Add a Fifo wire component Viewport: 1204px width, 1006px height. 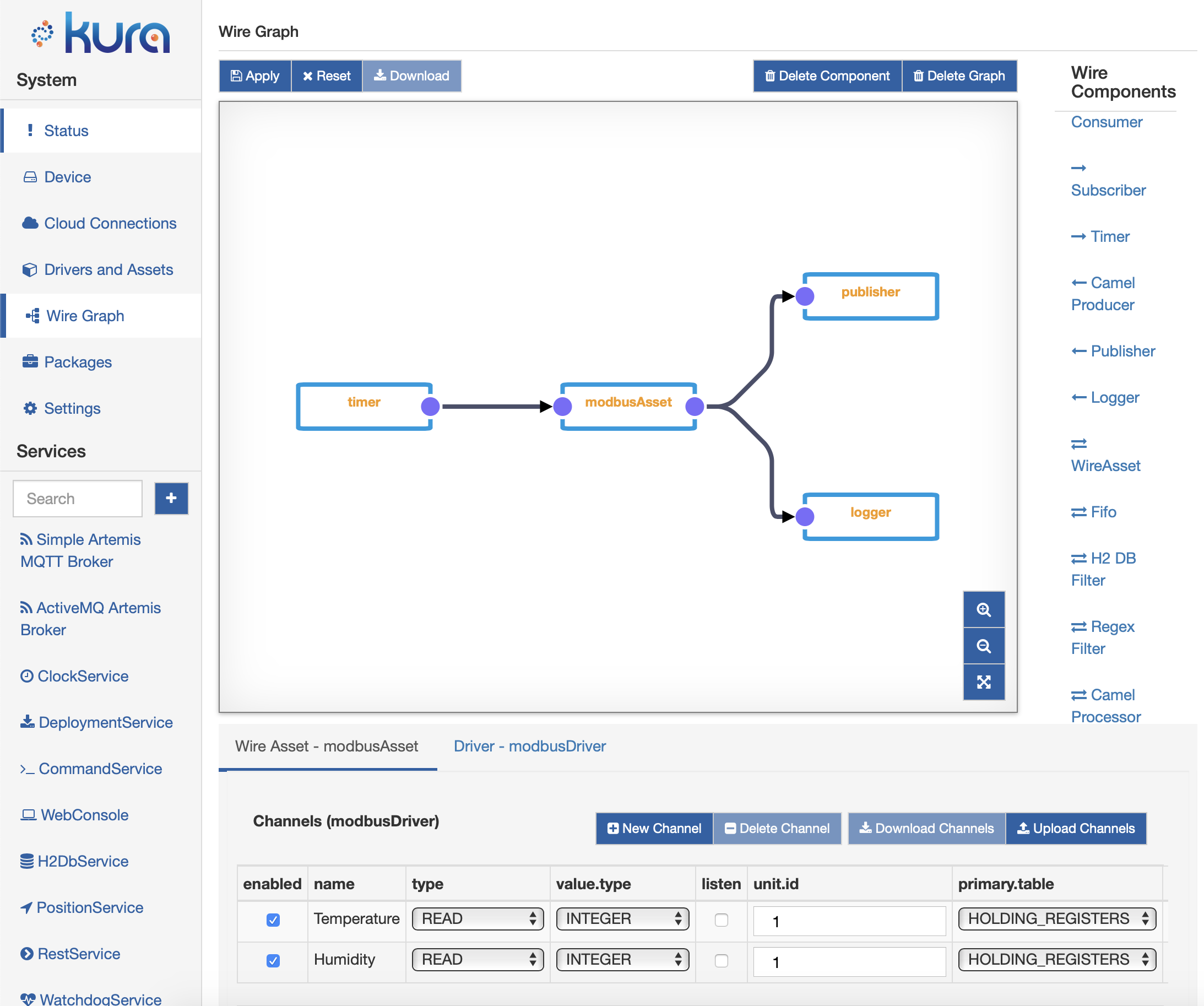point(1093,512)
